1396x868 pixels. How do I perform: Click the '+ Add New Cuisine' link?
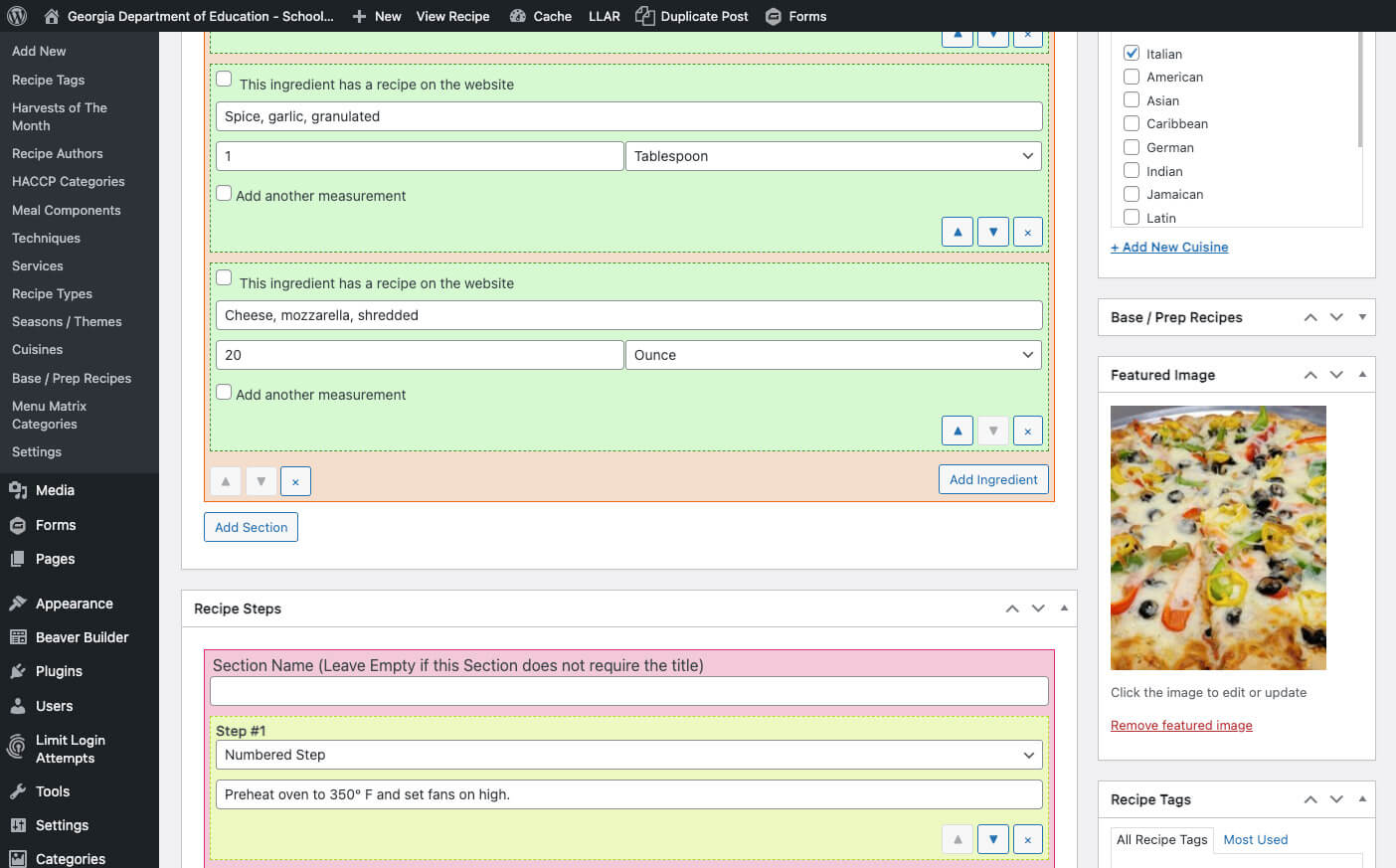(x=1169, y=247)
